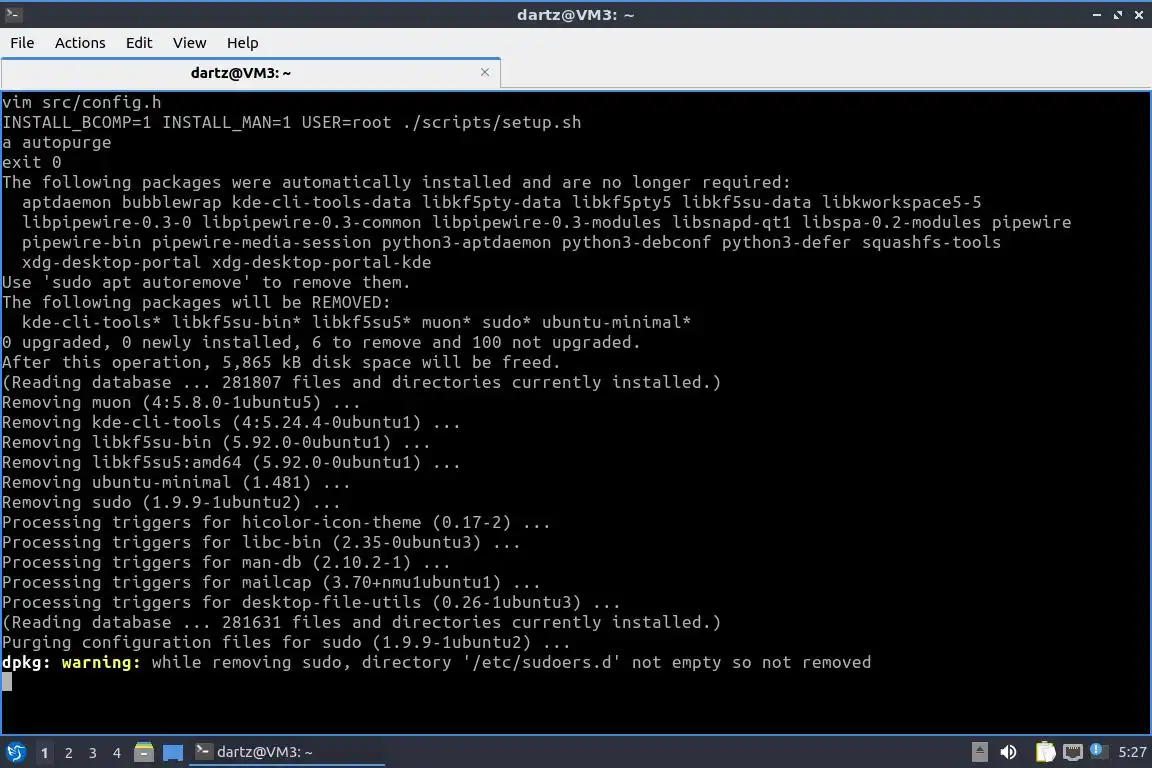Click the 'a autopurge' line
The width and height of the screenshot is (1152, 768).
[x=57, y=143]
